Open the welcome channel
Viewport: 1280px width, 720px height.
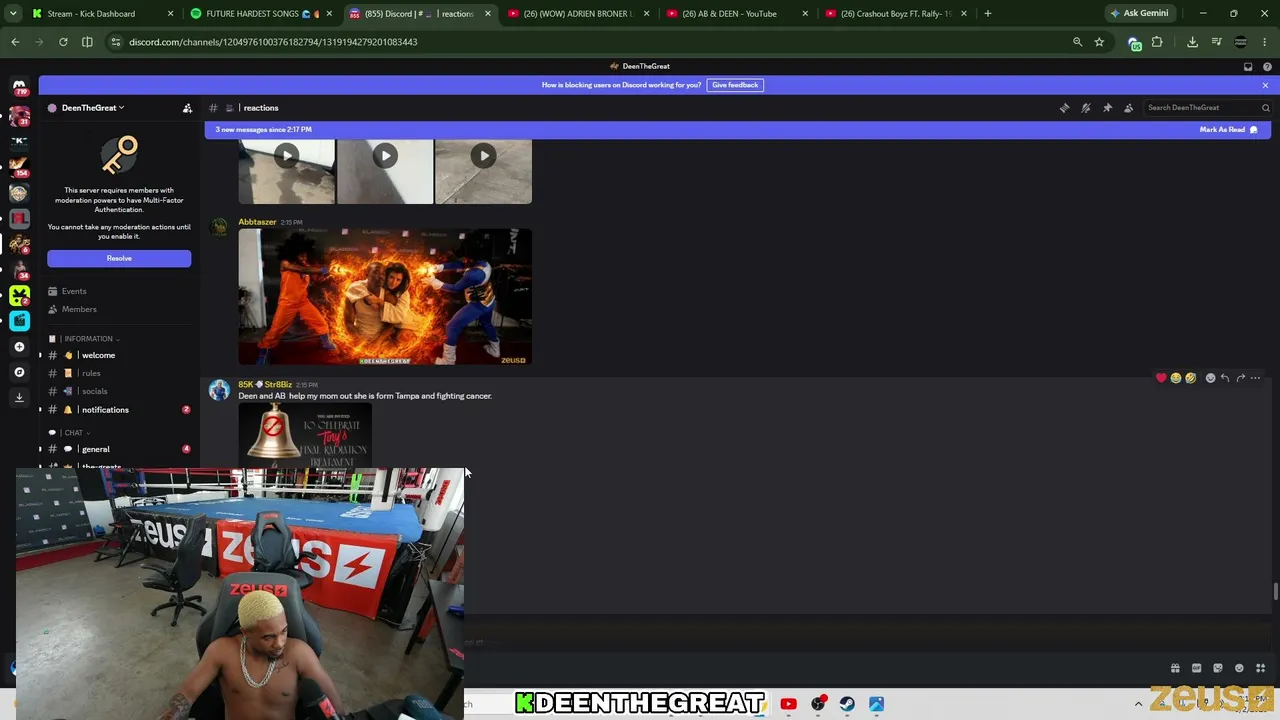118,355
